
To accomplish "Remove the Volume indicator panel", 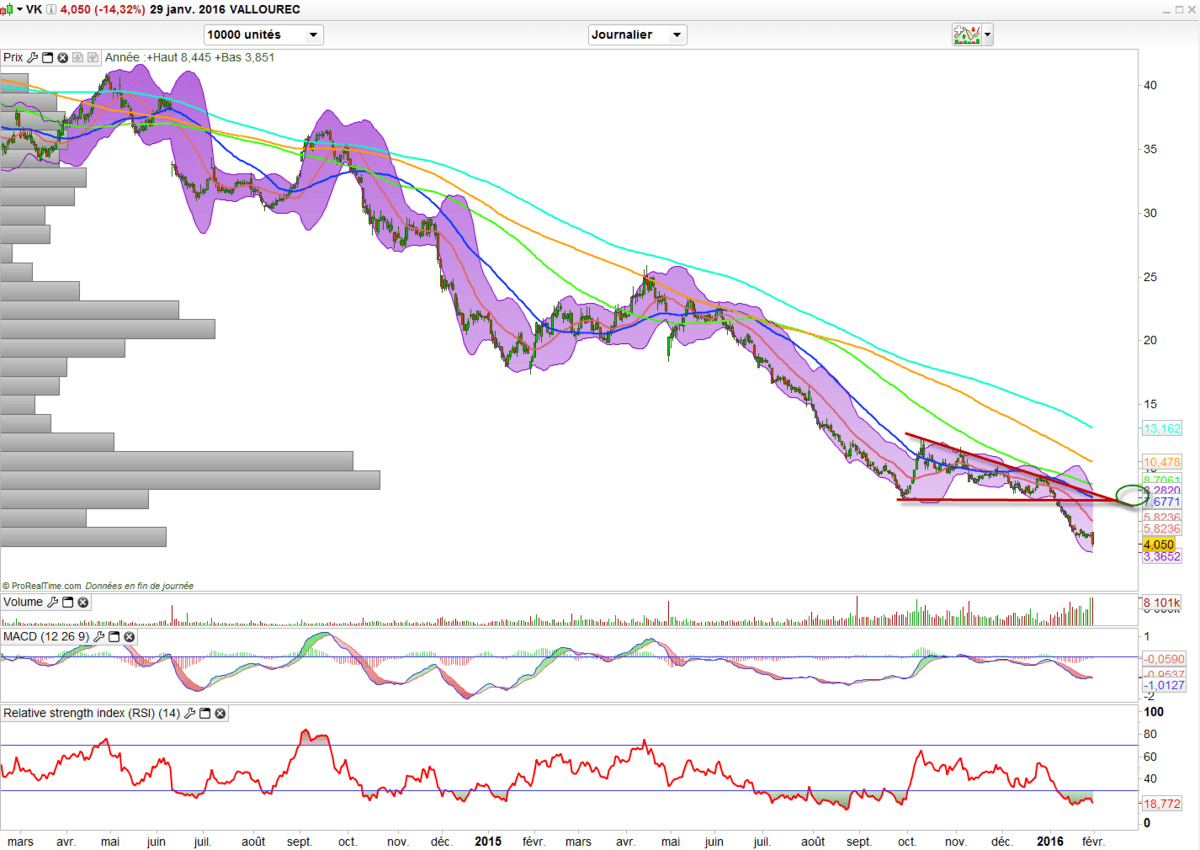I will [83, 603].
